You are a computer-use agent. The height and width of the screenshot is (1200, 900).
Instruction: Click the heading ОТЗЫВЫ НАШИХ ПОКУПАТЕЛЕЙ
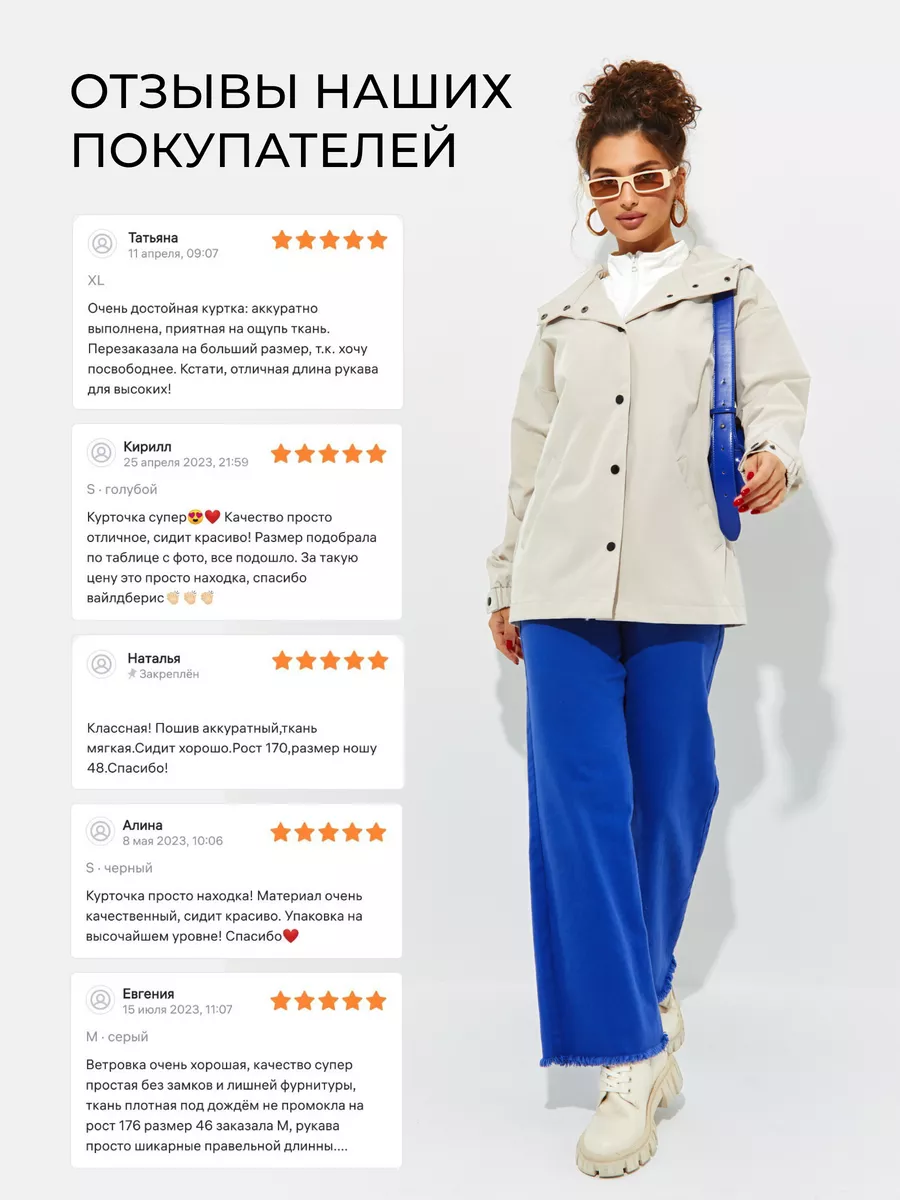click(x=291, y=120)
